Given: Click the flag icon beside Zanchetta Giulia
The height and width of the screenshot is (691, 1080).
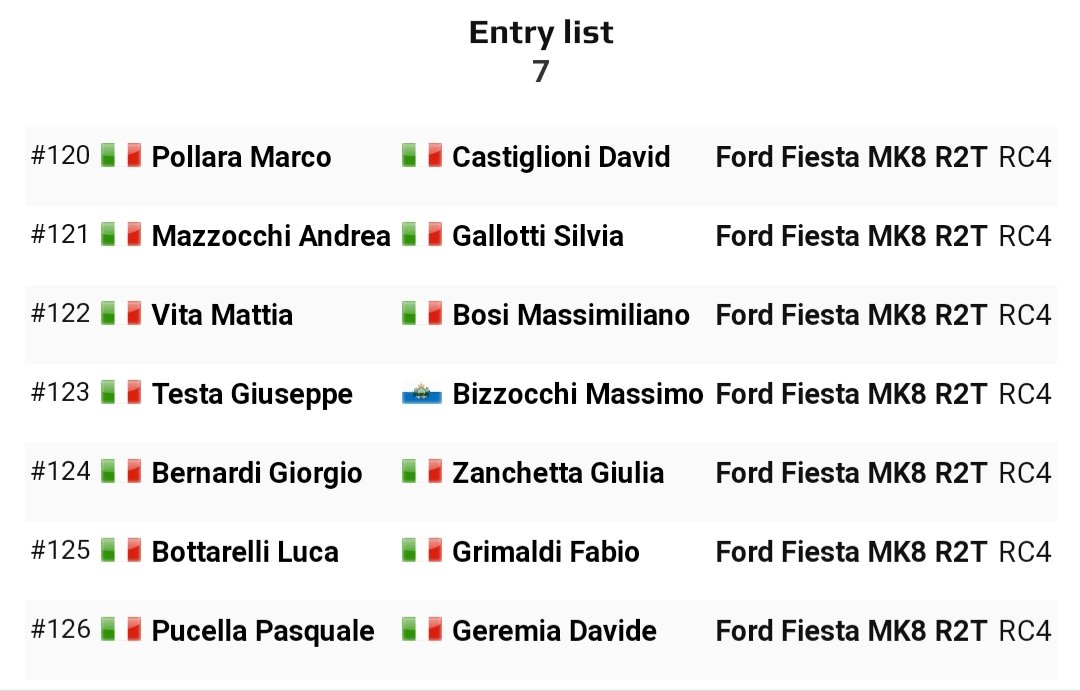Looking at the screenshot, I should [x=422, y=472].
